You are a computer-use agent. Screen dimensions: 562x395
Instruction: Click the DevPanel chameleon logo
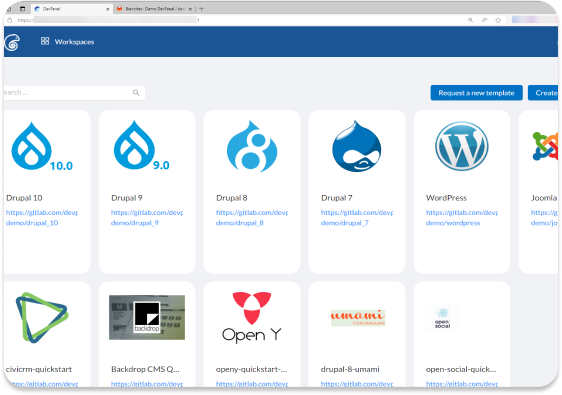click(12, 42)
